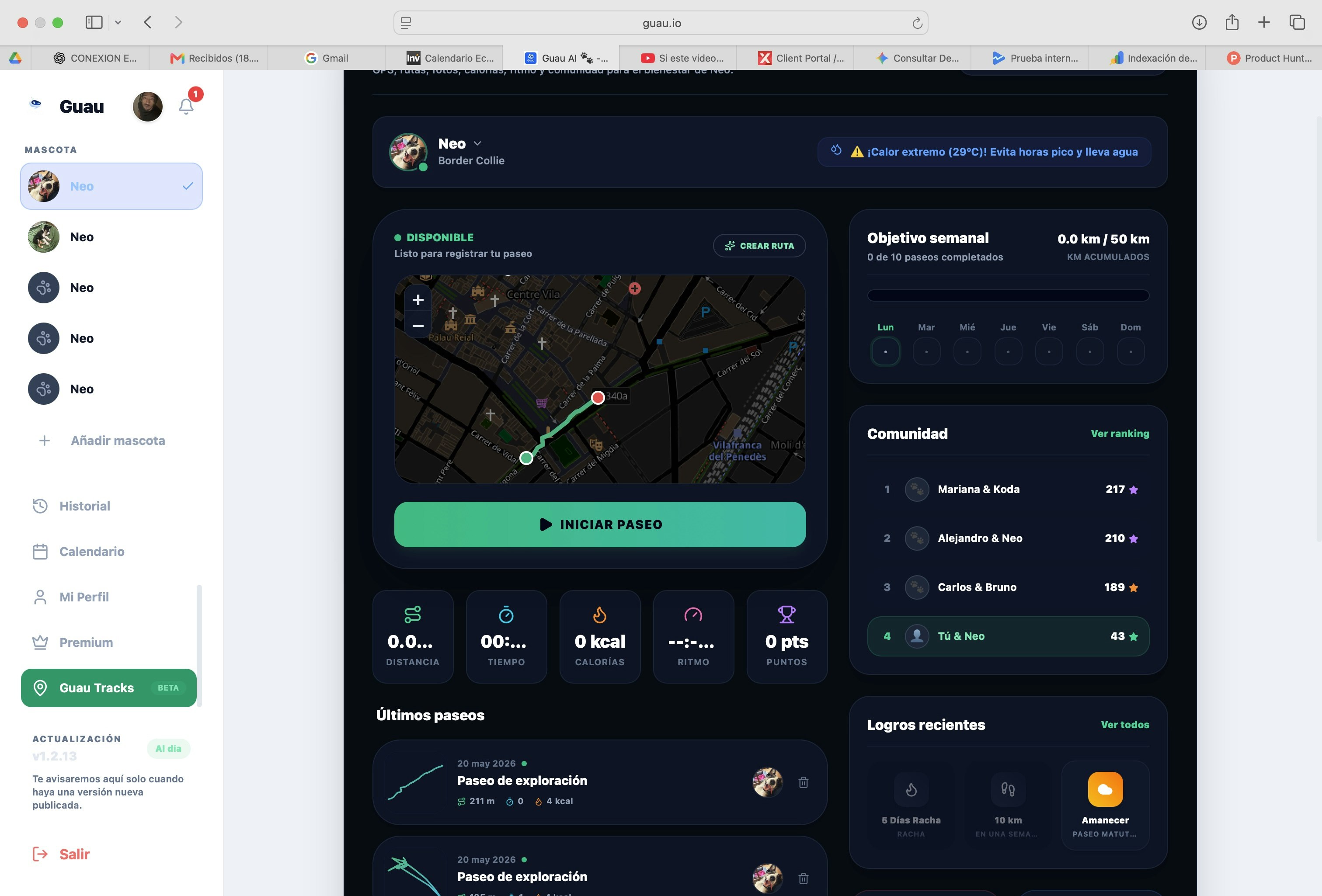Screen dimensions: 1322x896
Task: Log out with Salir
Action: (x=62, y=854)
